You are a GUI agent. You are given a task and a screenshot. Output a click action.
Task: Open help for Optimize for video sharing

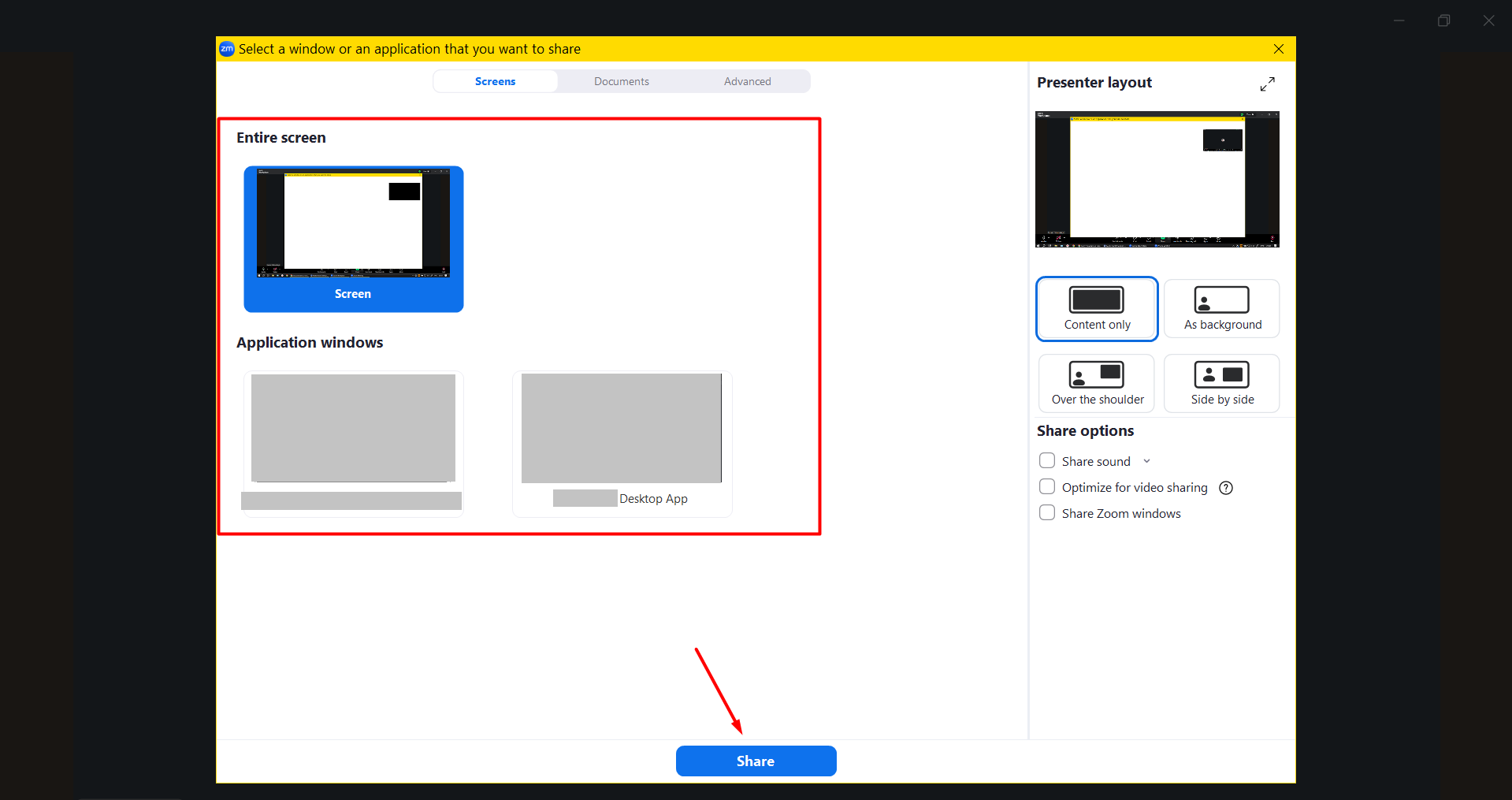pyautogui.click(x=1226, y=488)
